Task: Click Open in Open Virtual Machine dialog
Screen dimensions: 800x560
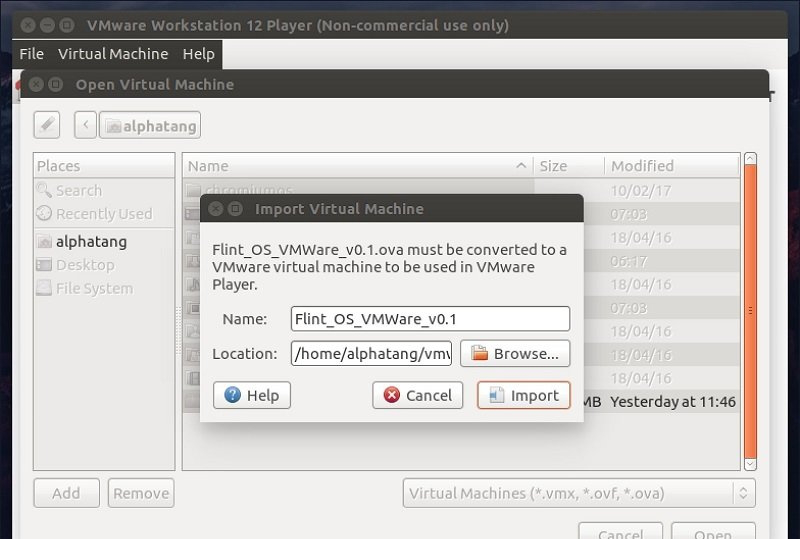Action: [713, 531]
